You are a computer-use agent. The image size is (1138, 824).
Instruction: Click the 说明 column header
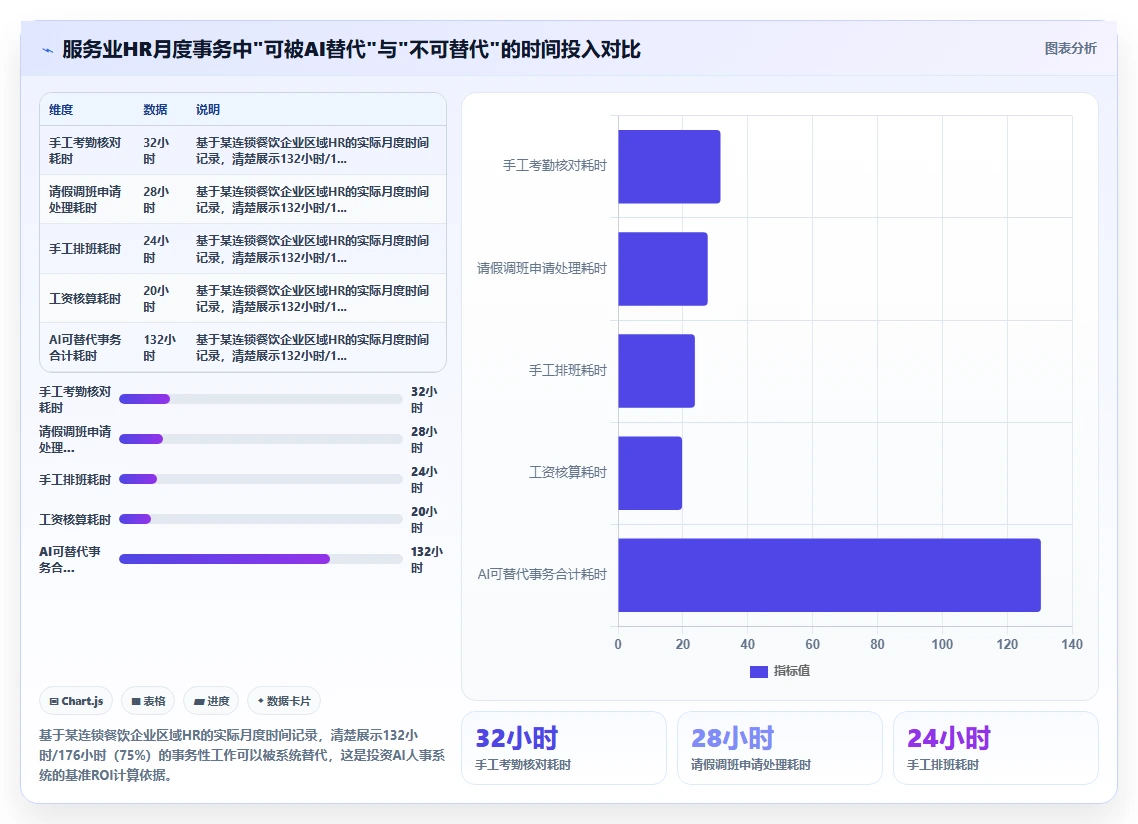[208, 110]
